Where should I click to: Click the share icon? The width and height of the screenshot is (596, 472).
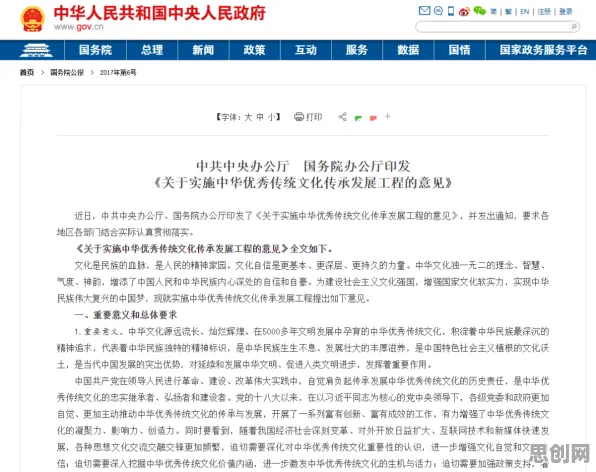click(342, 117)
